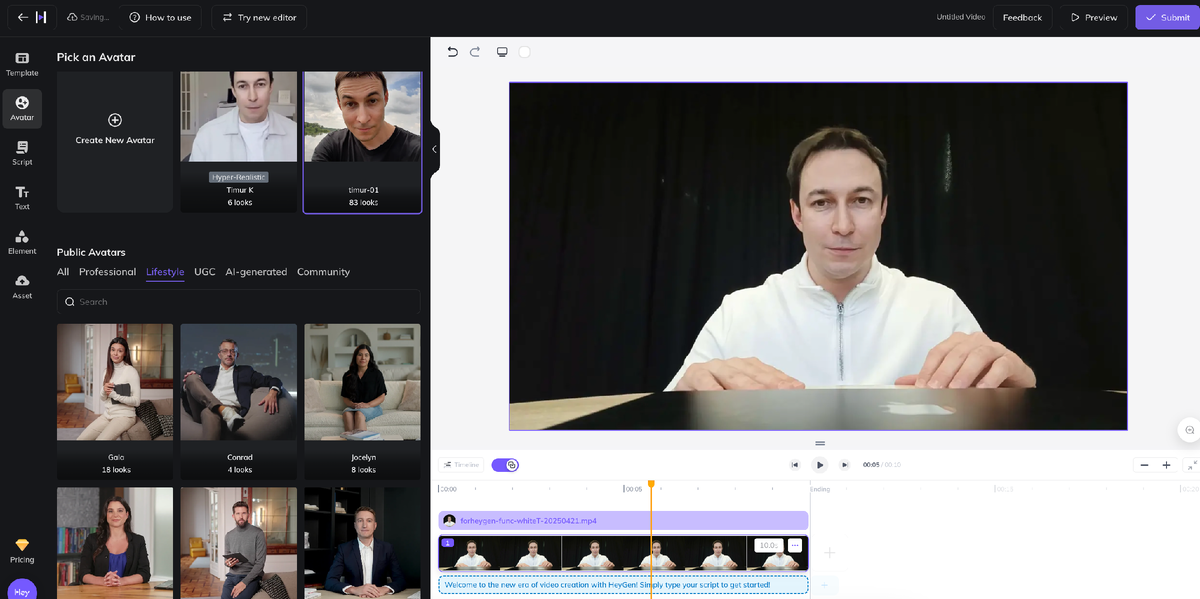
Task: Switch to the UGC tab
Action: coord(205,272)
